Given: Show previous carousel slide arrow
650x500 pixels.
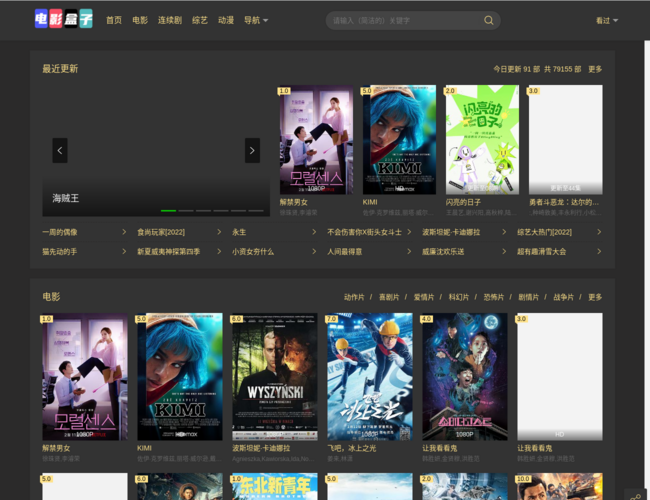Looking at the screenshot, I should click(x=60, y=150).
